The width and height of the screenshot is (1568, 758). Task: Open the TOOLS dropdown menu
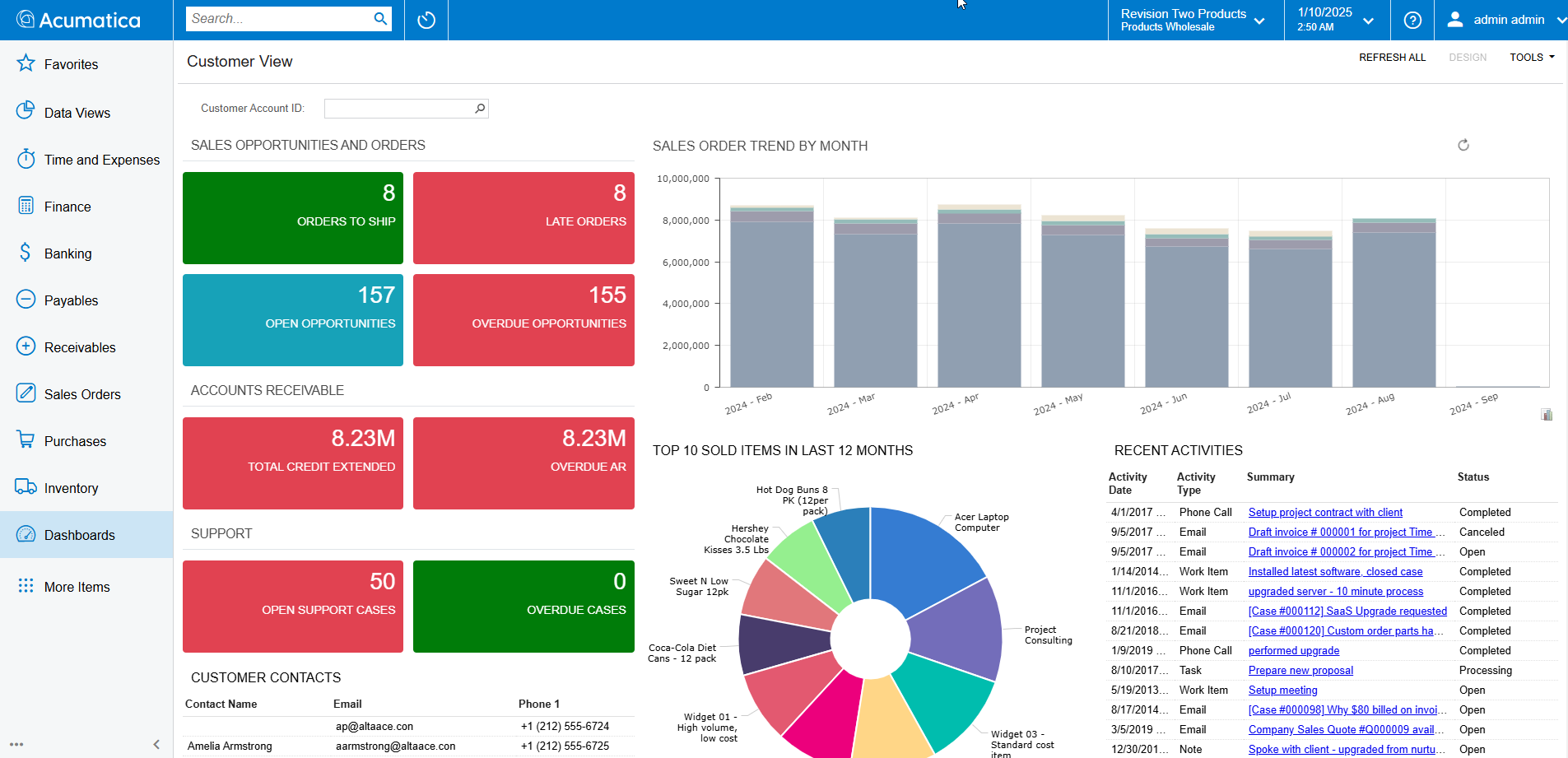[1532, 57]
